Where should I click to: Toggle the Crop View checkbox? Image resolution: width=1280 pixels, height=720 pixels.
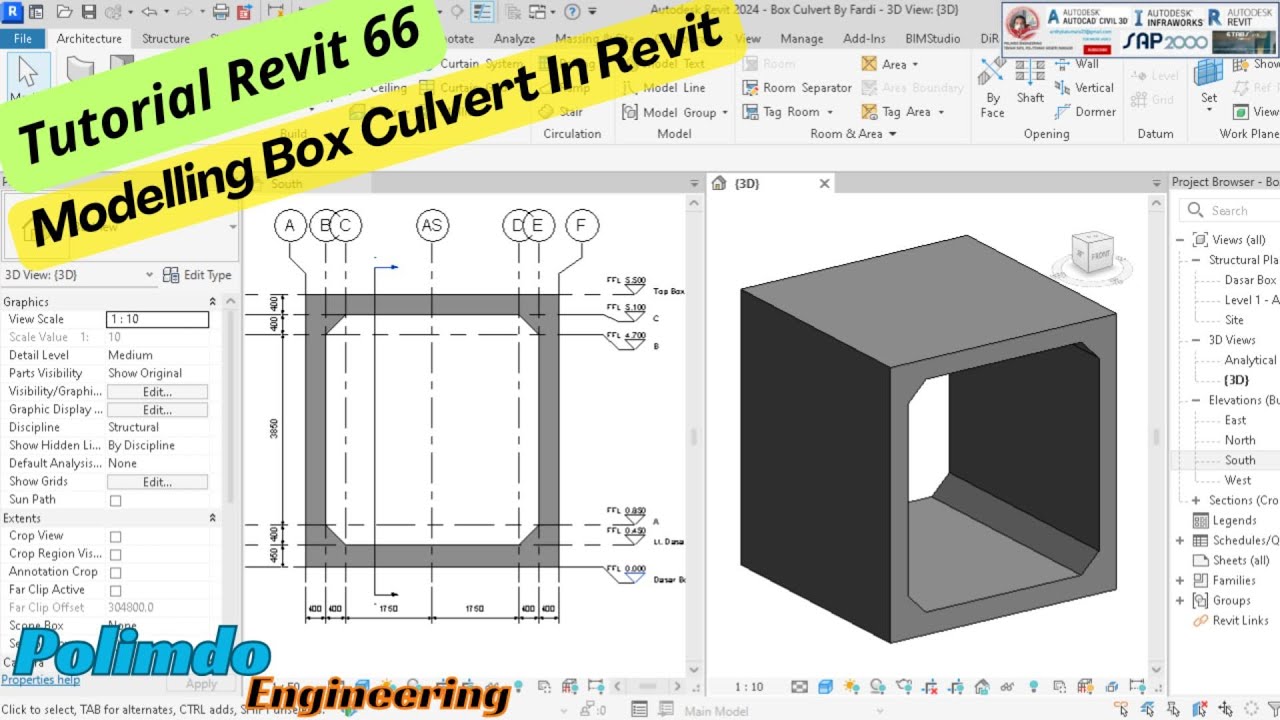[x=115, y=536]
